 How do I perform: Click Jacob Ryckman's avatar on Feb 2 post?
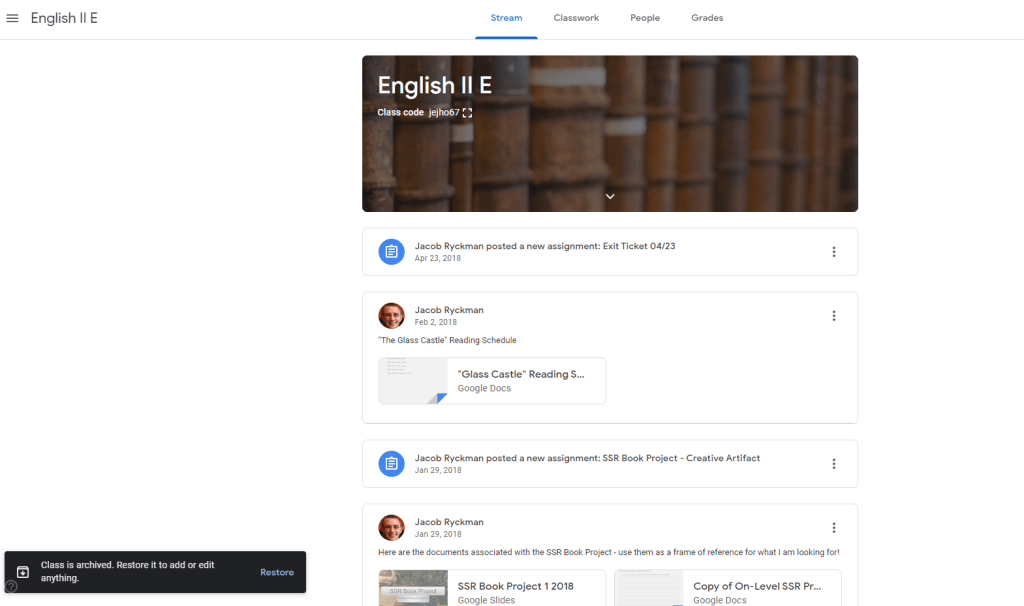click(x=391, y=316)
